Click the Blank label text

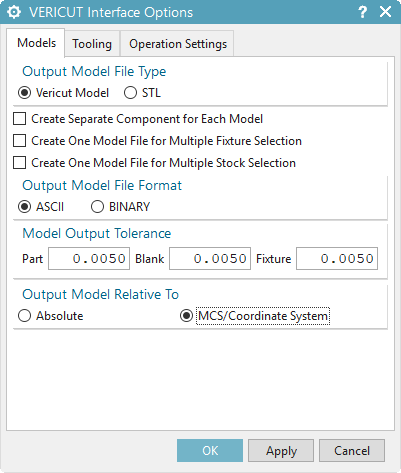[149, 259]
